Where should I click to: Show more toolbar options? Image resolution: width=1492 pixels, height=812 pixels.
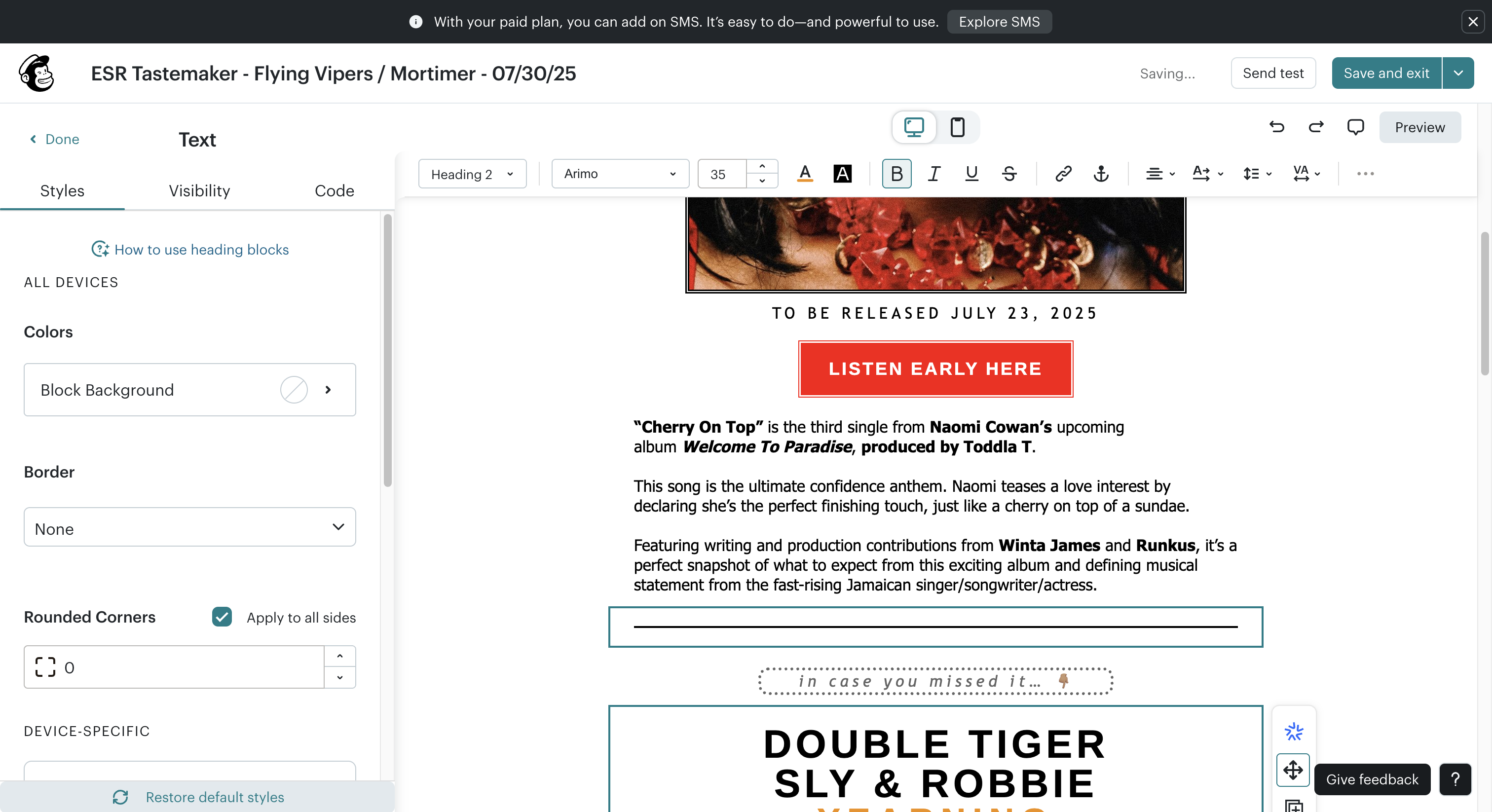pos(1365,173)
